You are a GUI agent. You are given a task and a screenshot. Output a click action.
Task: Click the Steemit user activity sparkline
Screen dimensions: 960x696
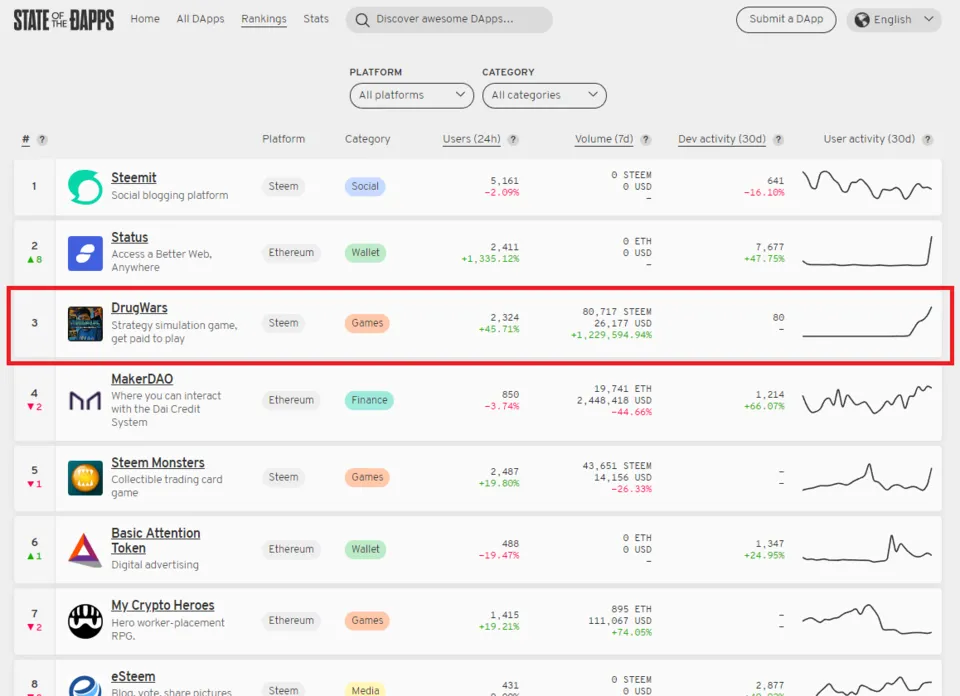pos(868,185)
